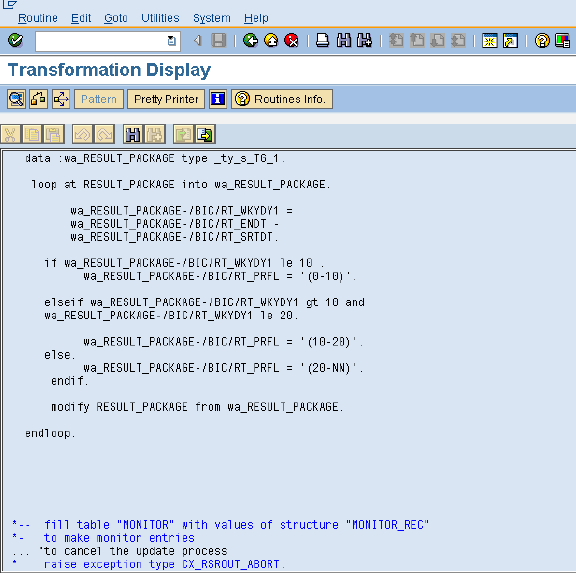
Task: Click the green Back arrow icon
Action: (x=250, y=40)
